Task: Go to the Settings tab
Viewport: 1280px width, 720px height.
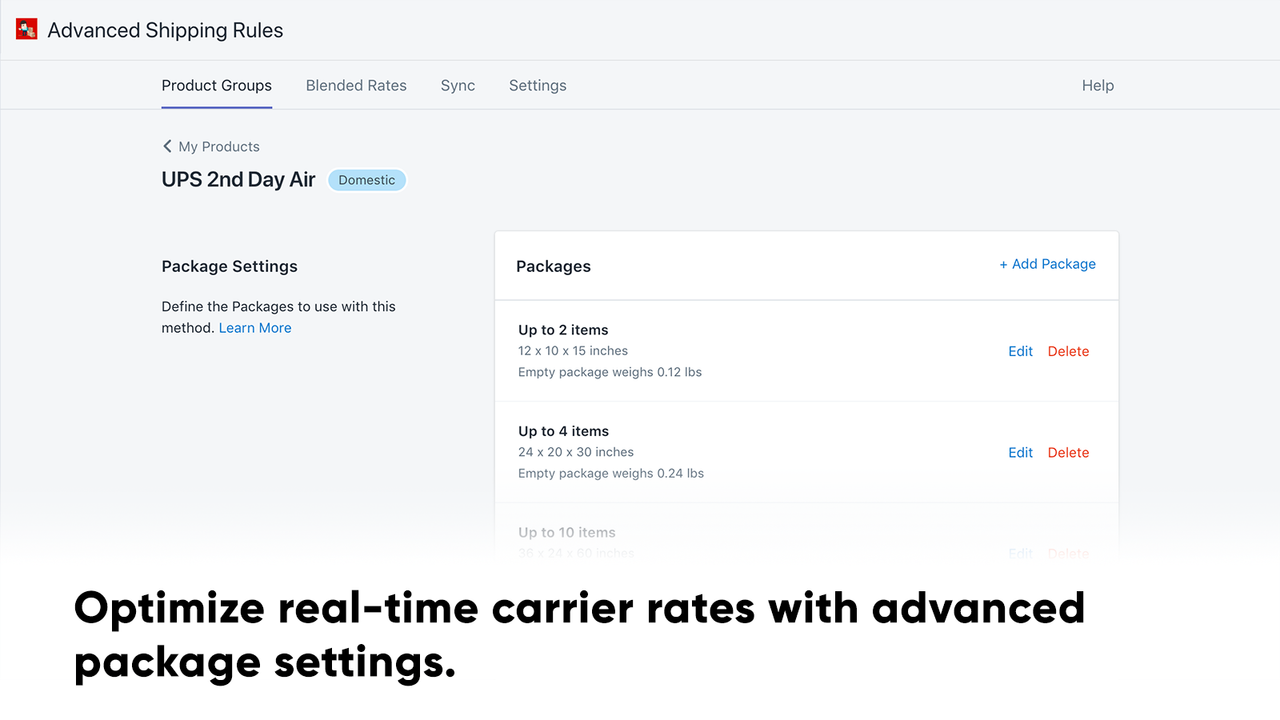Action: coord(537,85)
